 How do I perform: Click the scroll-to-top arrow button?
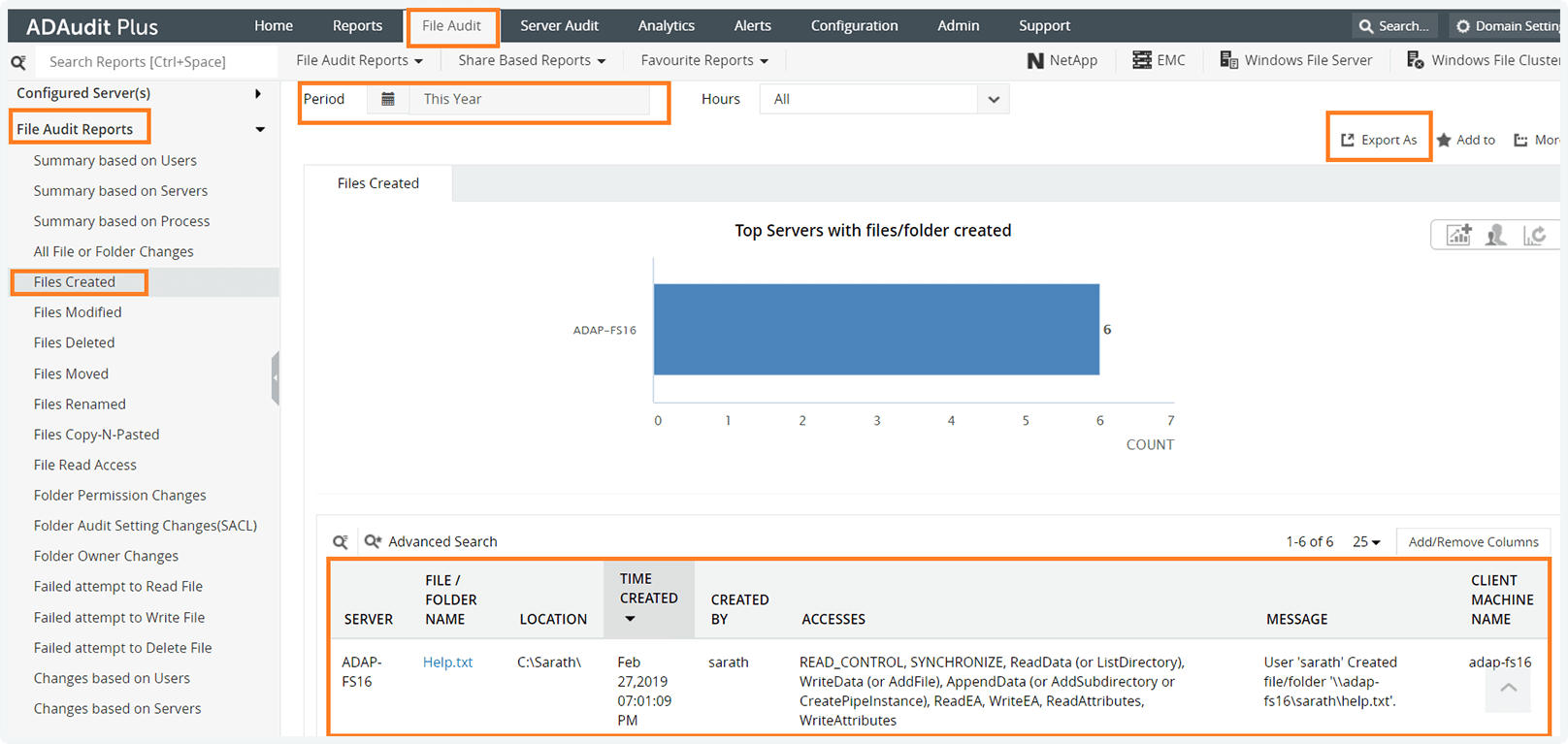[x=1508, y=688]
